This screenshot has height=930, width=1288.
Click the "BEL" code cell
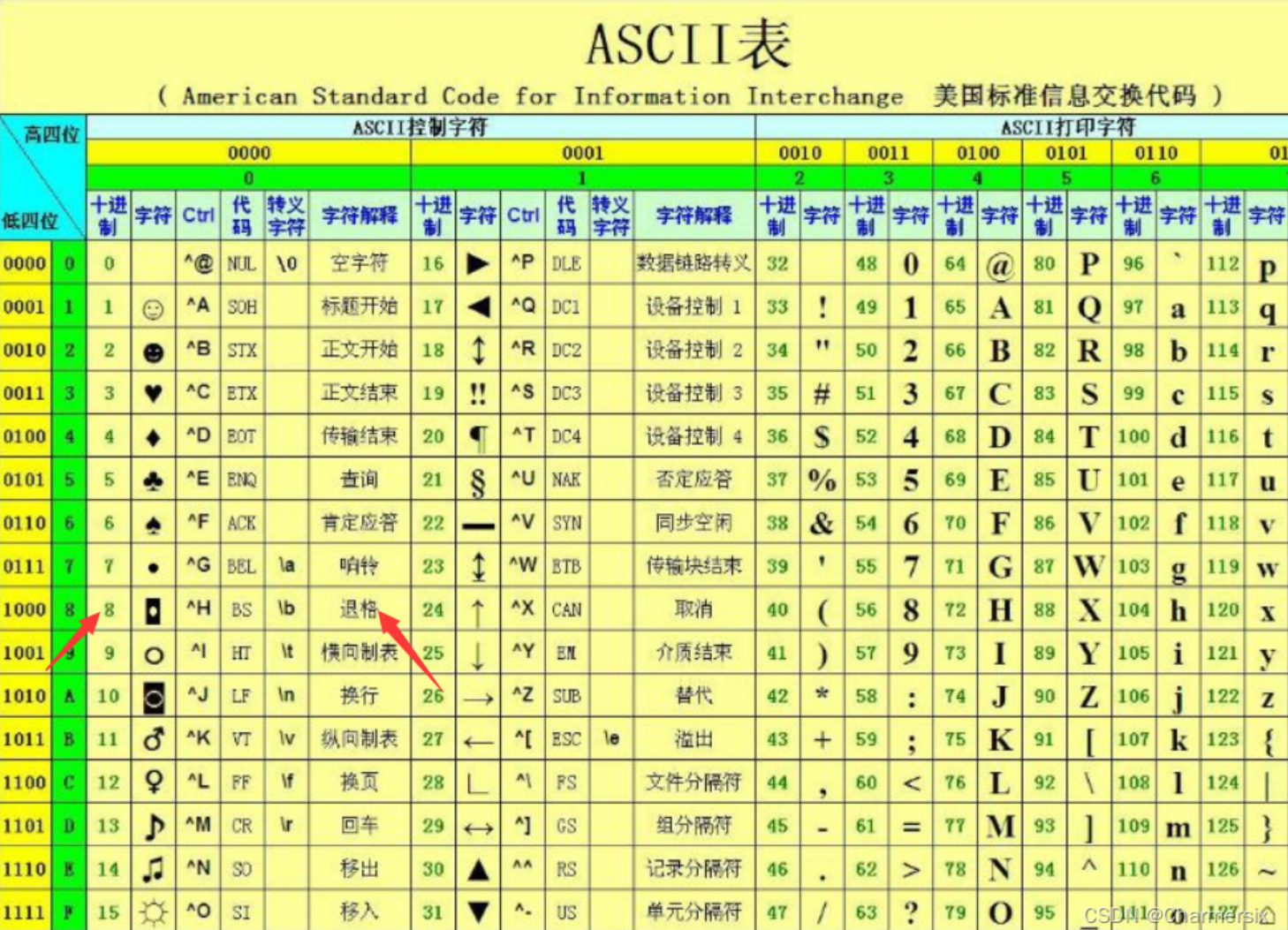click(241, 566)
